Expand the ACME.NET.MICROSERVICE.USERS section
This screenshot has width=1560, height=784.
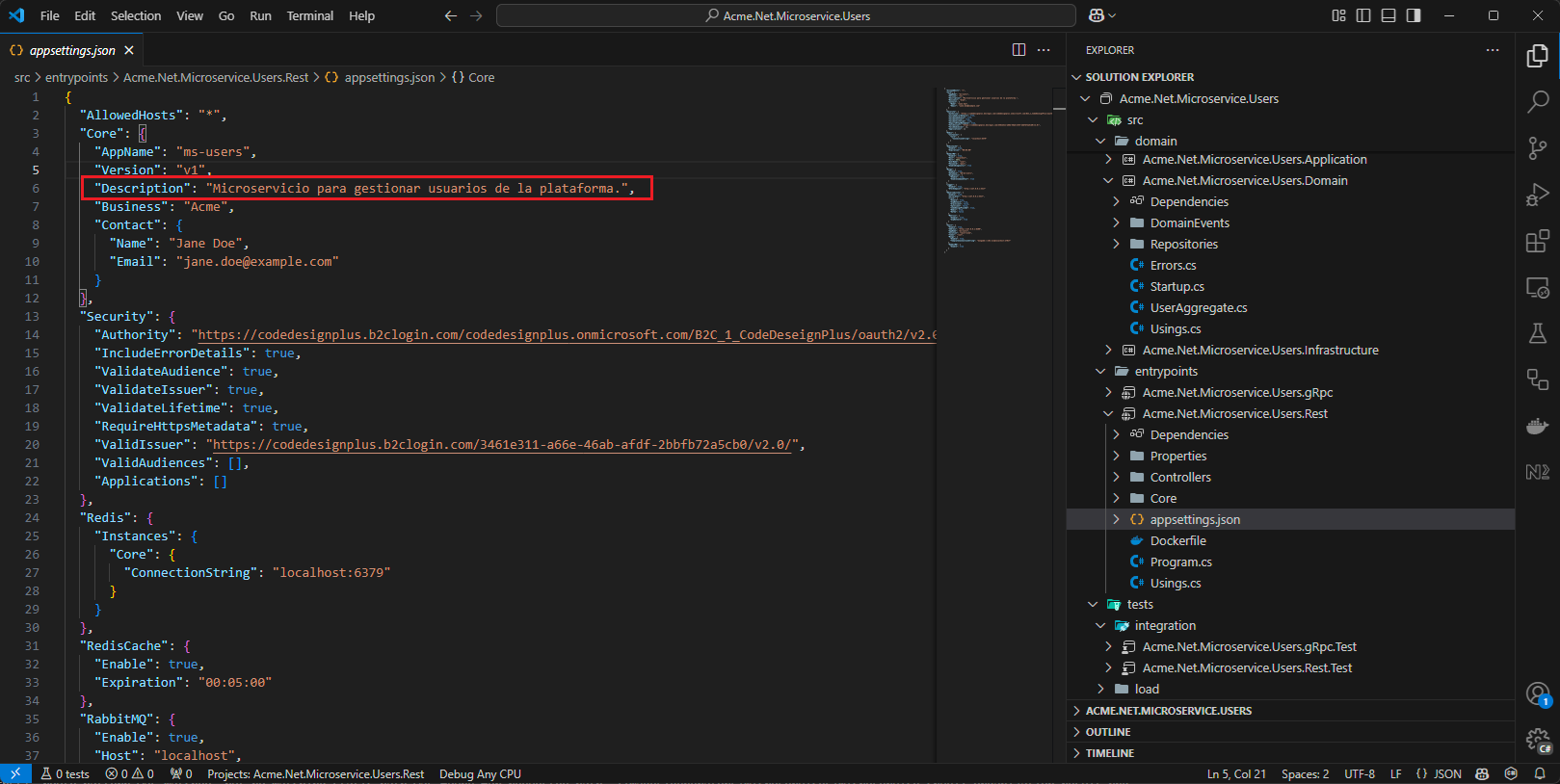point(1169,711)
